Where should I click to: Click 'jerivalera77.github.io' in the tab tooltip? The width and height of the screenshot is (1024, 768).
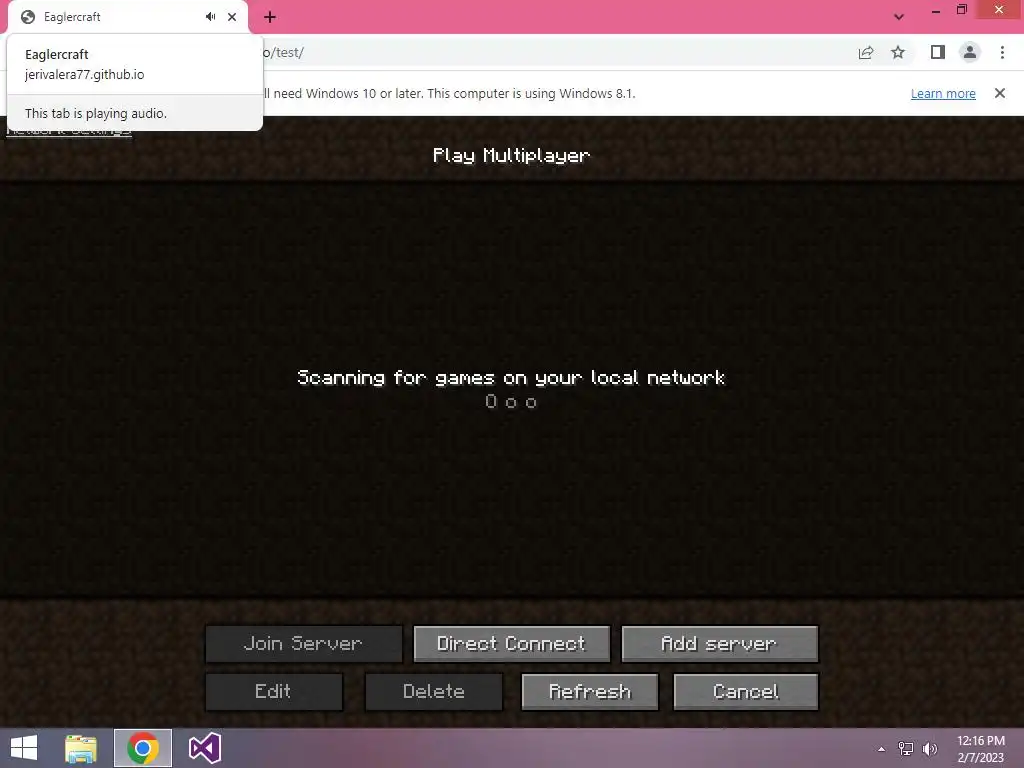pos(84,74)
